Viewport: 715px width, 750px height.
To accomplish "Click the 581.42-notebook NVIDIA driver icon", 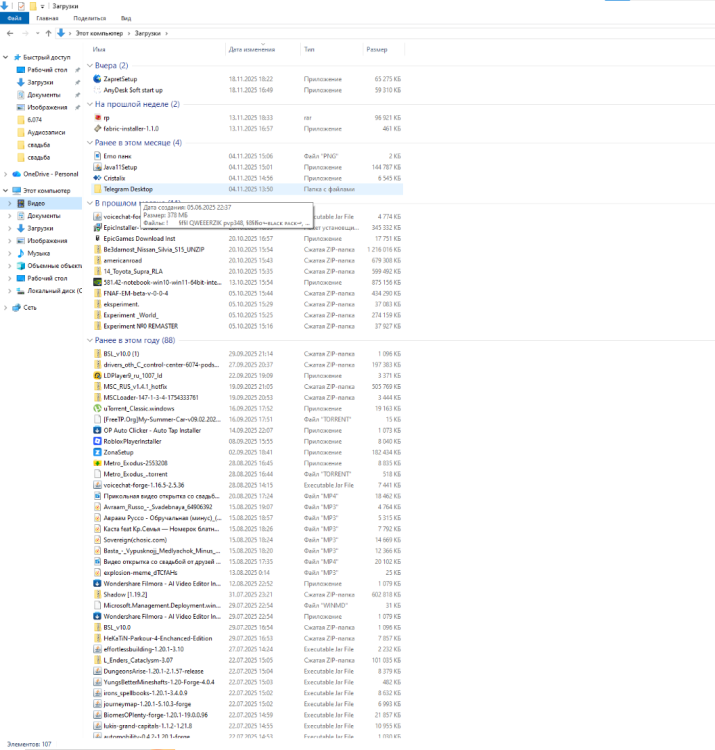I will coord(98,282).
